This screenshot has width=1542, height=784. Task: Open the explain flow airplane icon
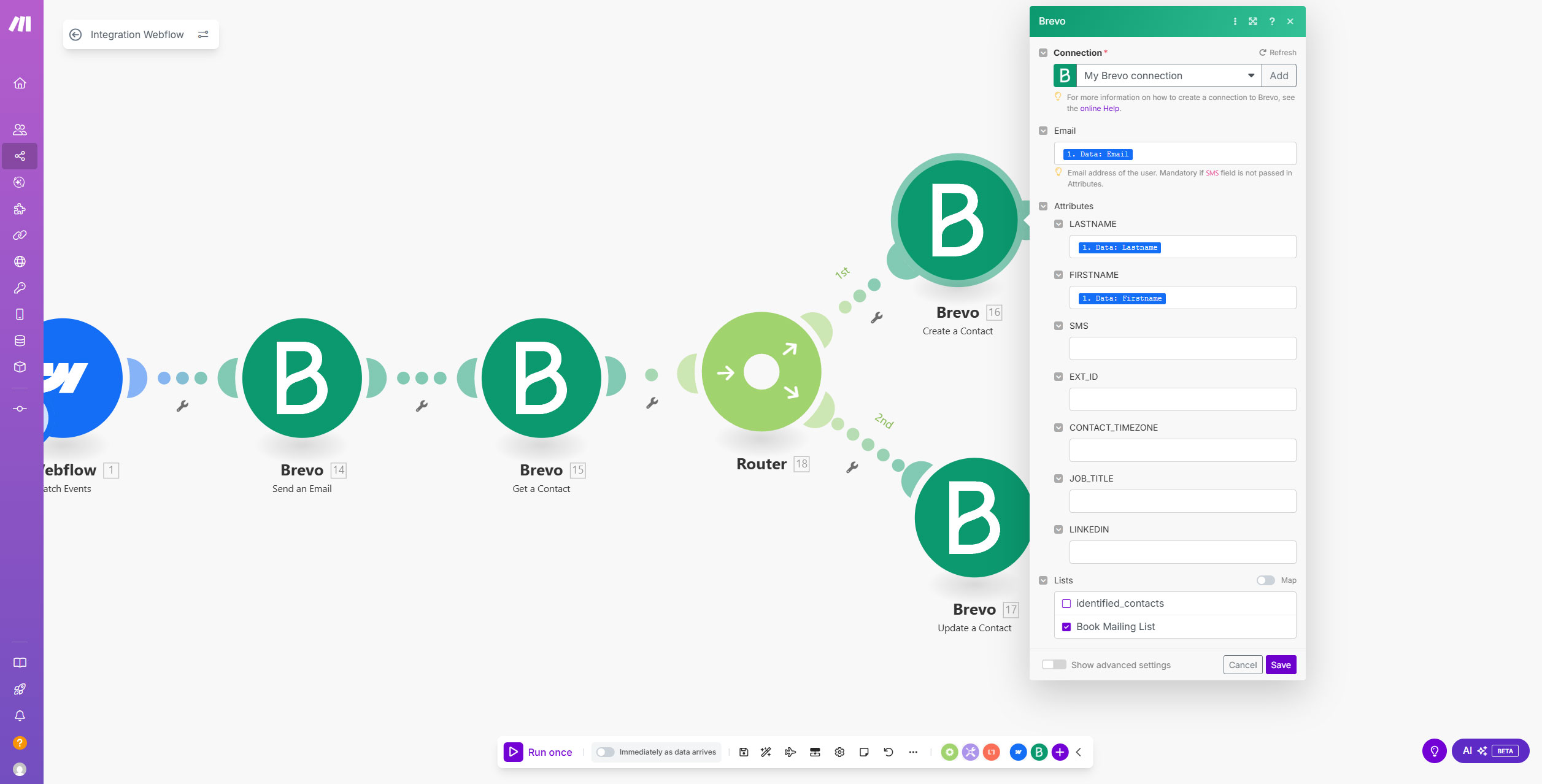[790, 752]
